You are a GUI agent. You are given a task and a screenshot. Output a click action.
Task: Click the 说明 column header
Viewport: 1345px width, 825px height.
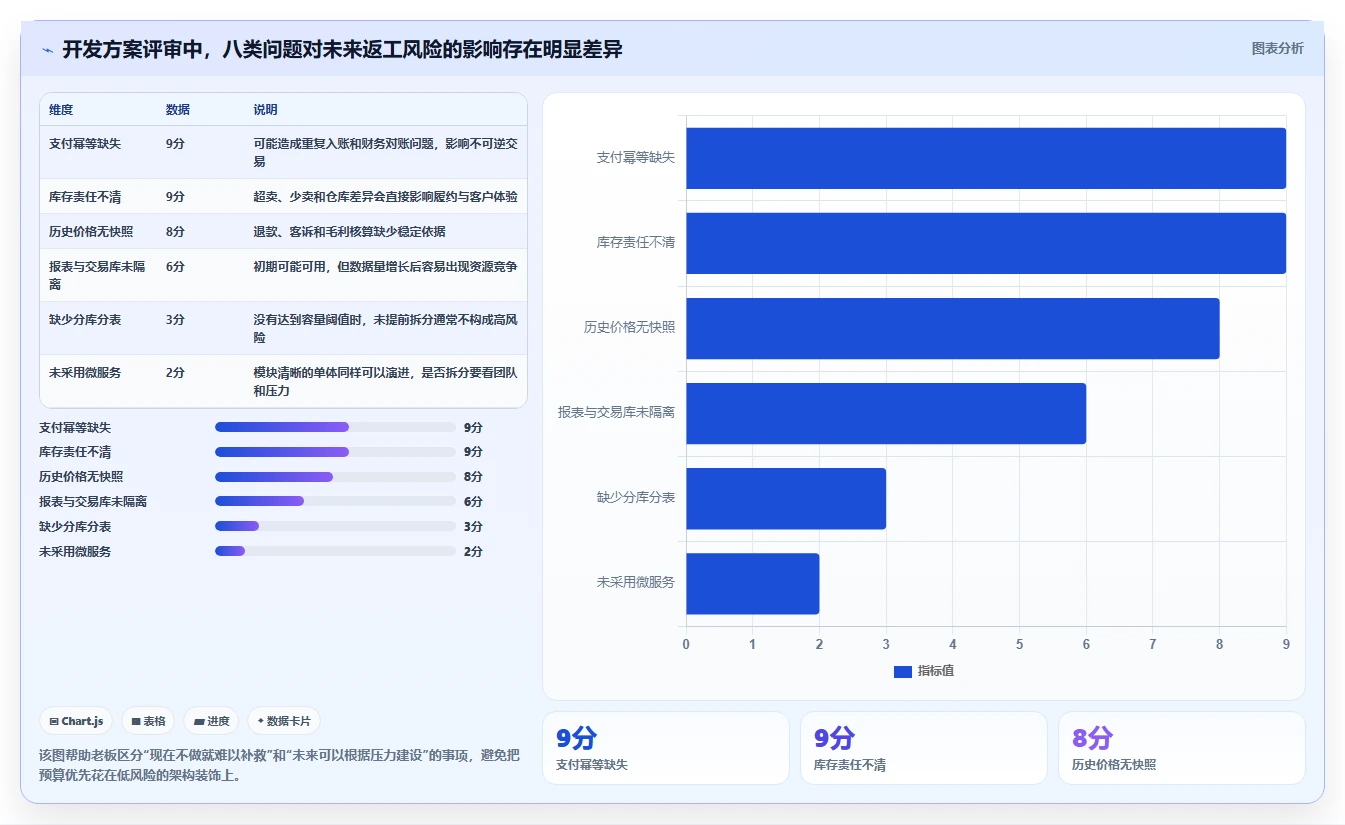point(266,110)
